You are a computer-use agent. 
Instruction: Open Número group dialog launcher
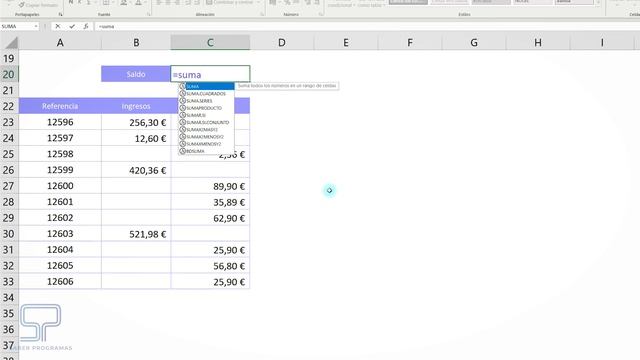pos(321,14)
